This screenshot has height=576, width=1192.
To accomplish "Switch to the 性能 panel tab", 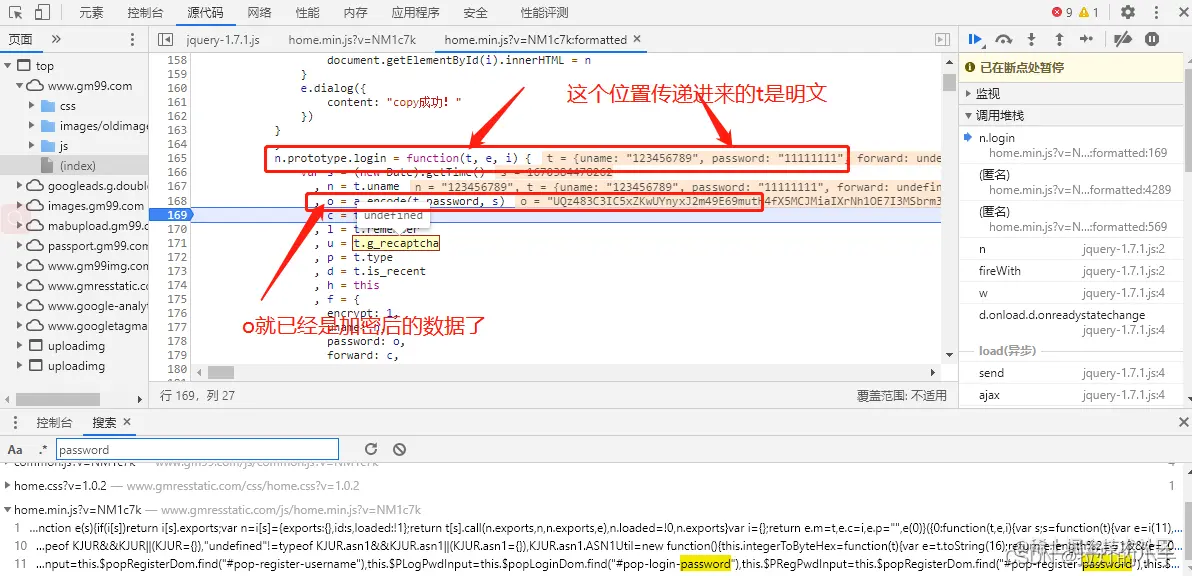I will point(307,13).
